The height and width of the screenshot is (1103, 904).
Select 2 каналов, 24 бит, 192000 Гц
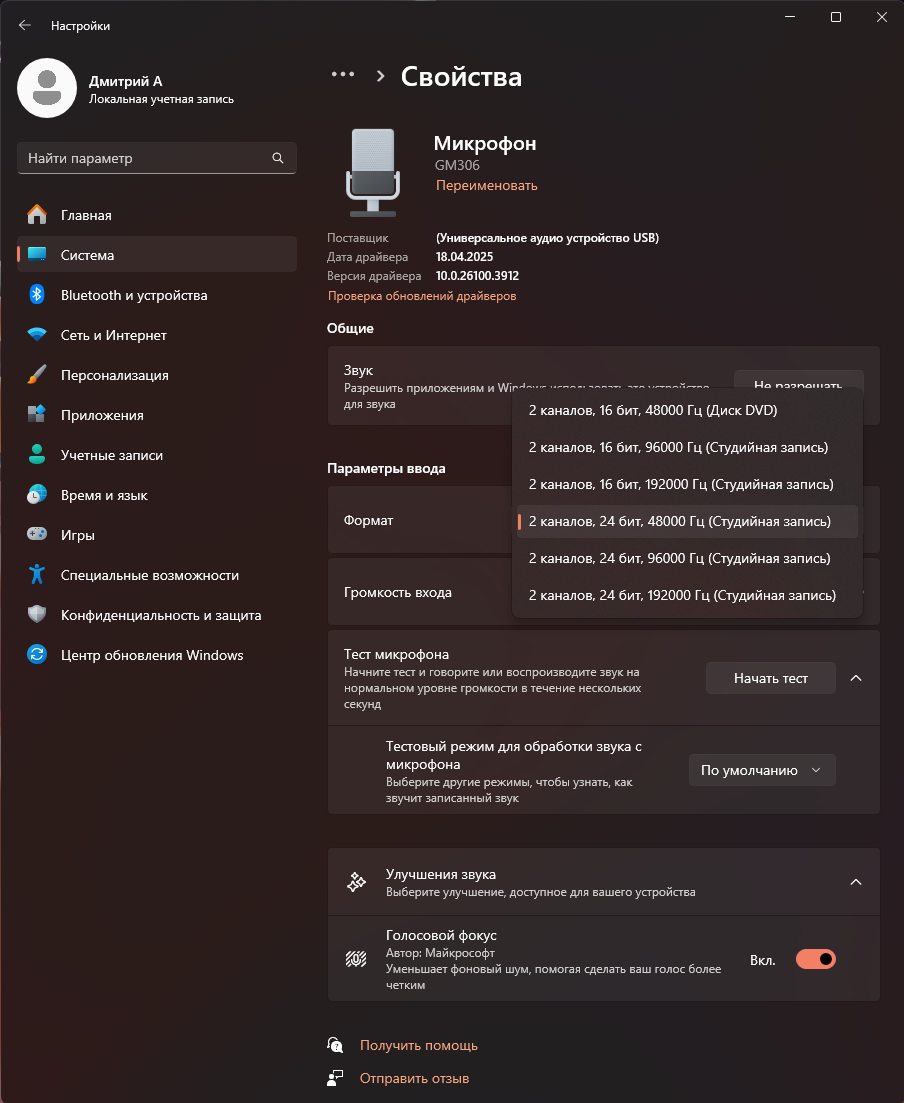[x=682, y=595]
